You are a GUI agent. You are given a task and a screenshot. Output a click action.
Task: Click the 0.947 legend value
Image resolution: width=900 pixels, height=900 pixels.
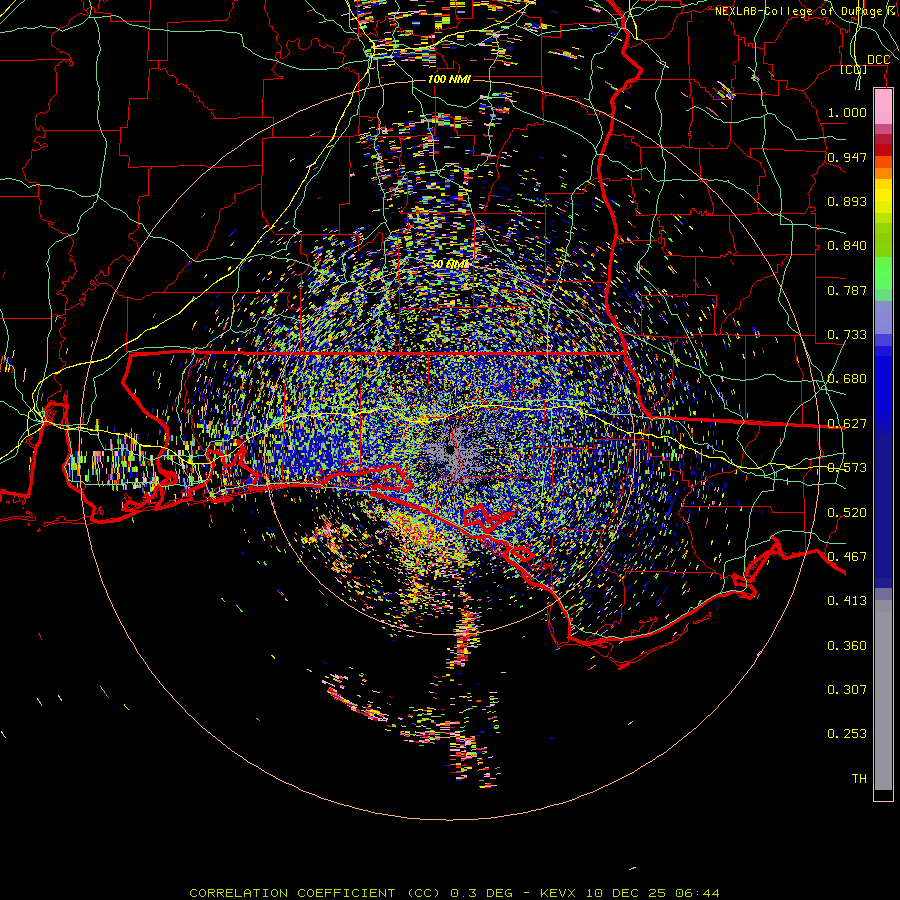[x=847, y=157]
